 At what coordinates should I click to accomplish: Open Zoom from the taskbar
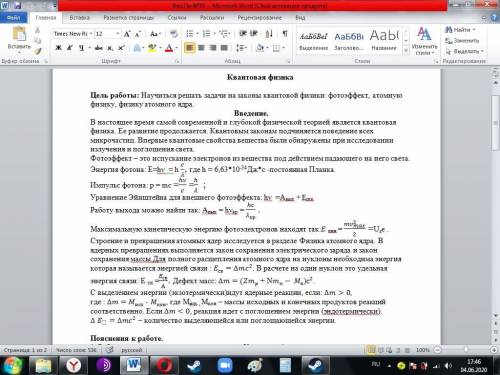[225, 365]
